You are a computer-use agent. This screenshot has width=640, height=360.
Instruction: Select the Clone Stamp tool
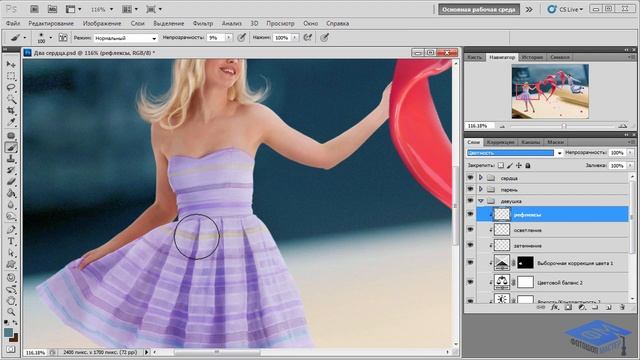11,159
